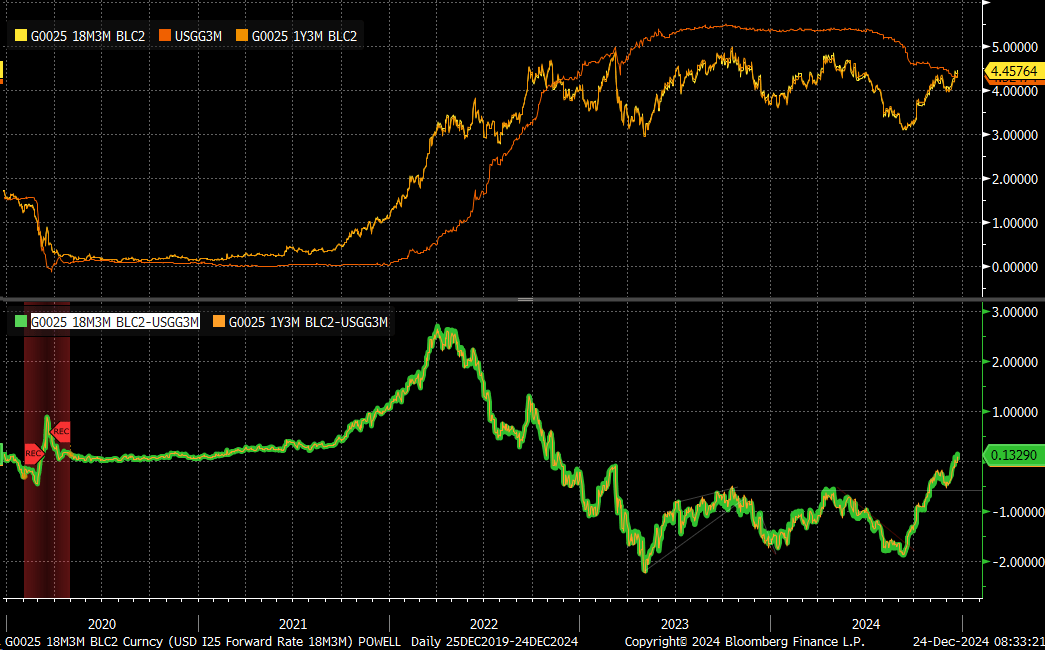Click the green G0025 18M3M BLC2-USGG3M swatch
This screenshot has width=1045, height=650.
click(20, 322)
